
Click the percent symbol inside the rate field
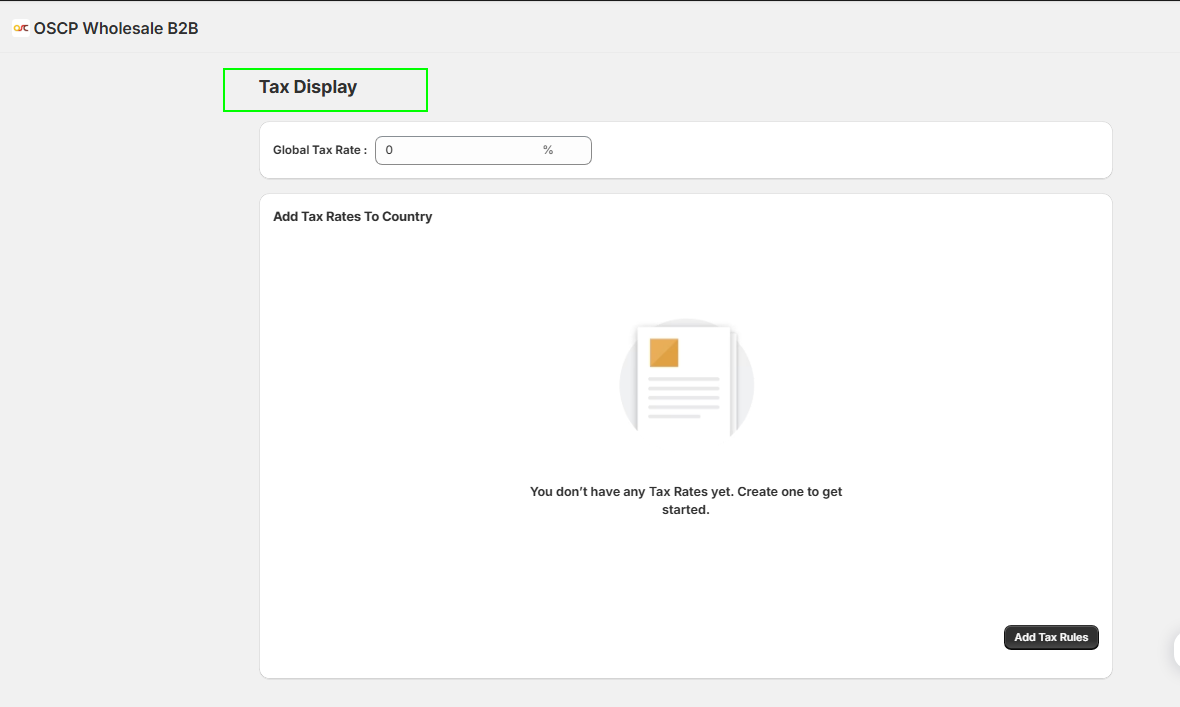tap(547, 150)
